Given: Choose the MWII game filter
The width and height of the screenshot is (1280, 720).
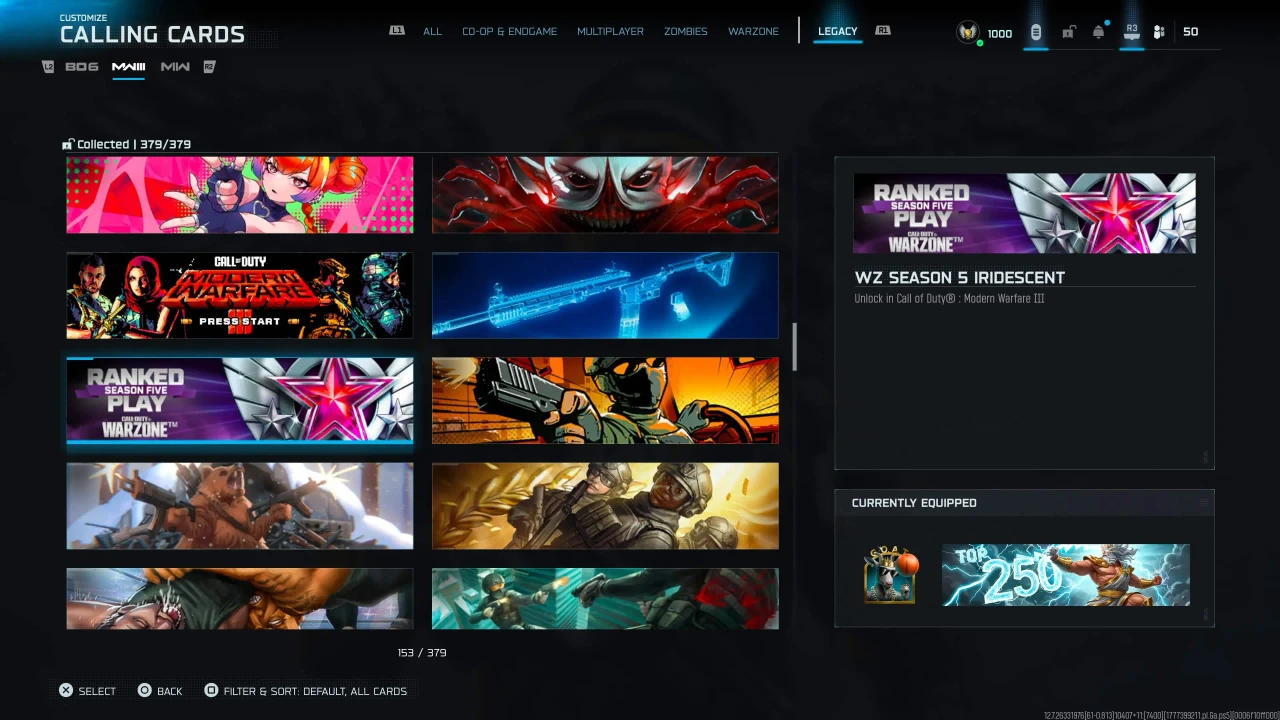Looking at the screenshot, I should click(175, 66).
